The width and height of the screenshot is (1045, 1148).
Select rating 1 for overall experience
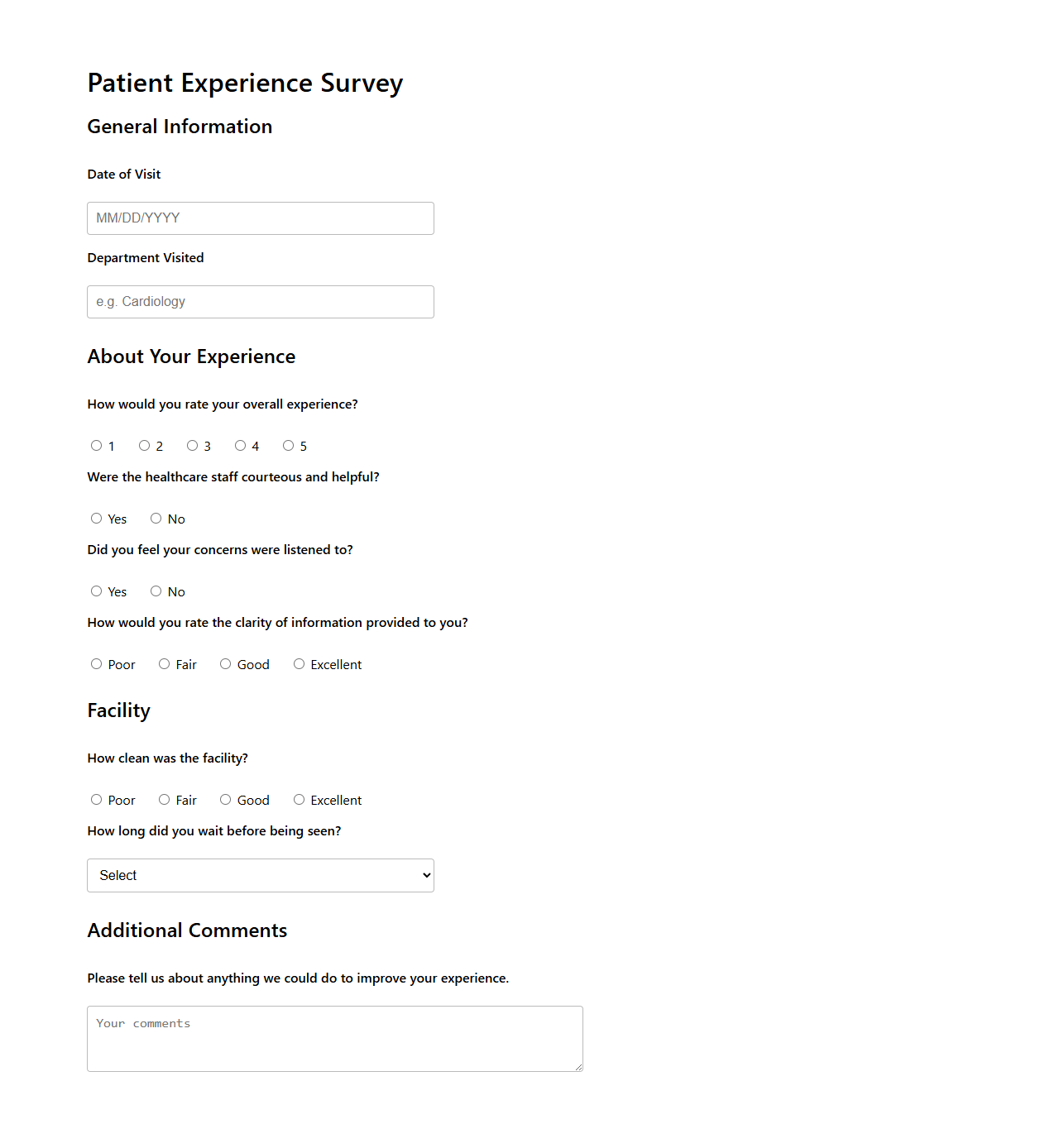point(96,445)
